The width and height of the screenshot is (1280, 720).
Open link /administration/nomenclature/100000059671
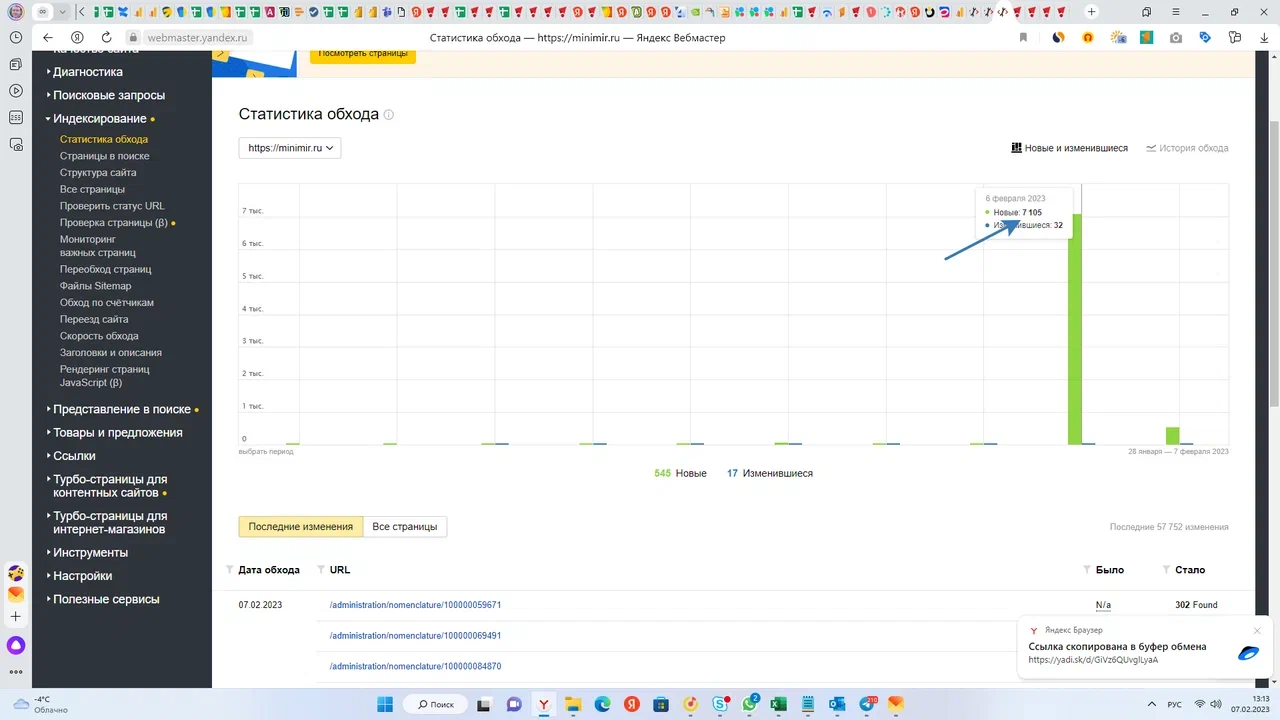415,605
